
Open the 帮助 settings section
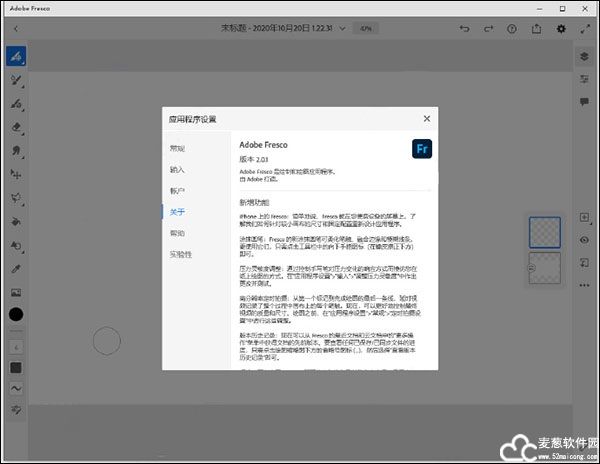[x=177, y=233]
